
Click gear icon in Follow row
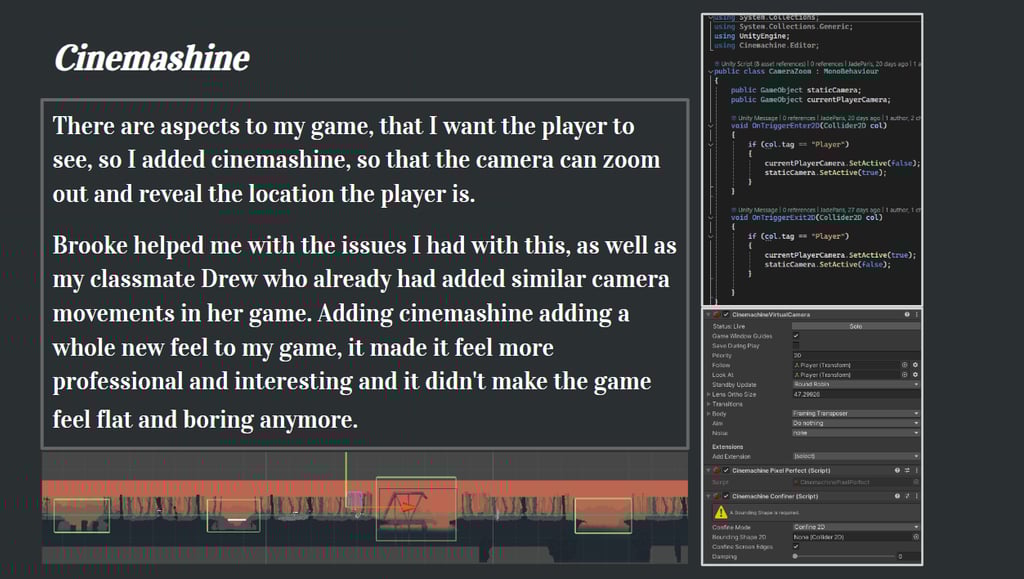(x=915, y=365)
